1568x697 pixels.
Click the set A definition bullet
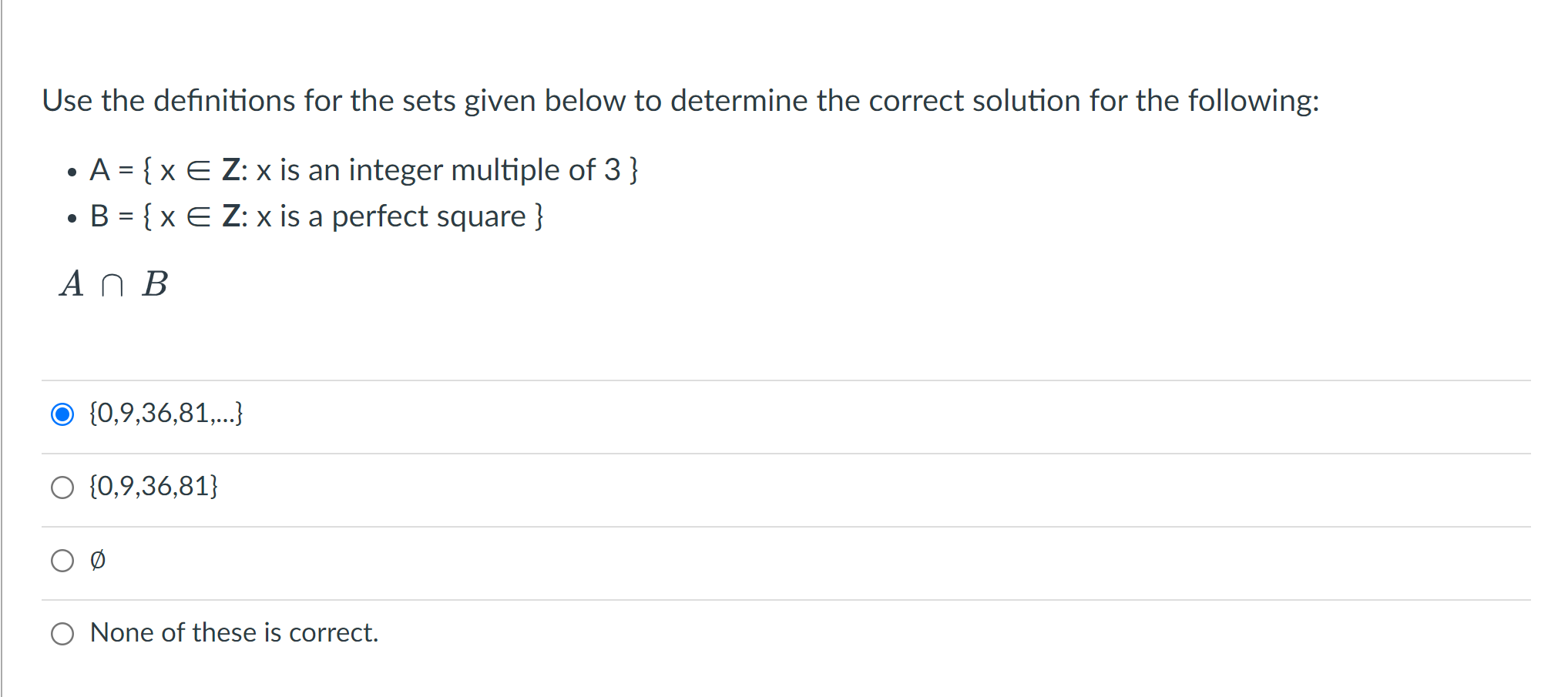[364, 170]
